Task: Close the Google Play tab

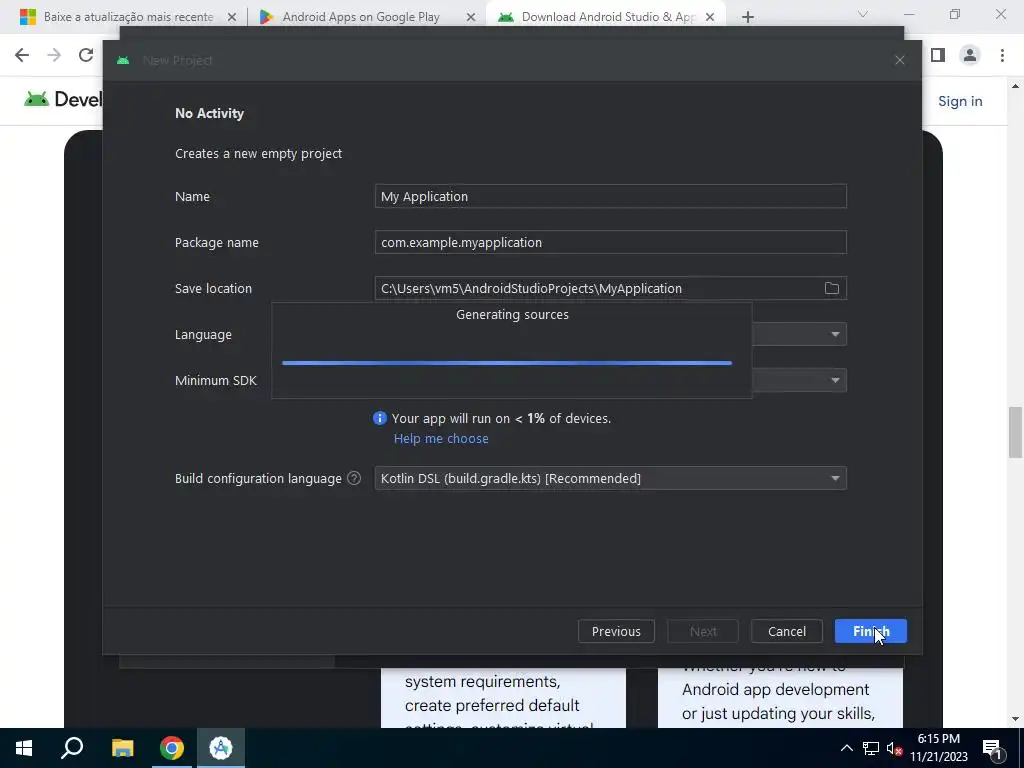Action: (471, 17)
